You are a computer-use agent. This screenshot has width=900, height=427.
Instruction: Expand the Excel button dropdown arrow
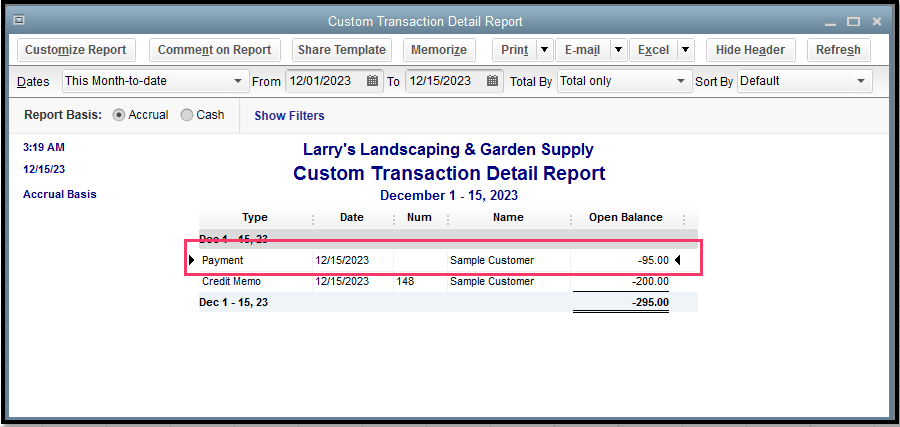tap(685, 50)
